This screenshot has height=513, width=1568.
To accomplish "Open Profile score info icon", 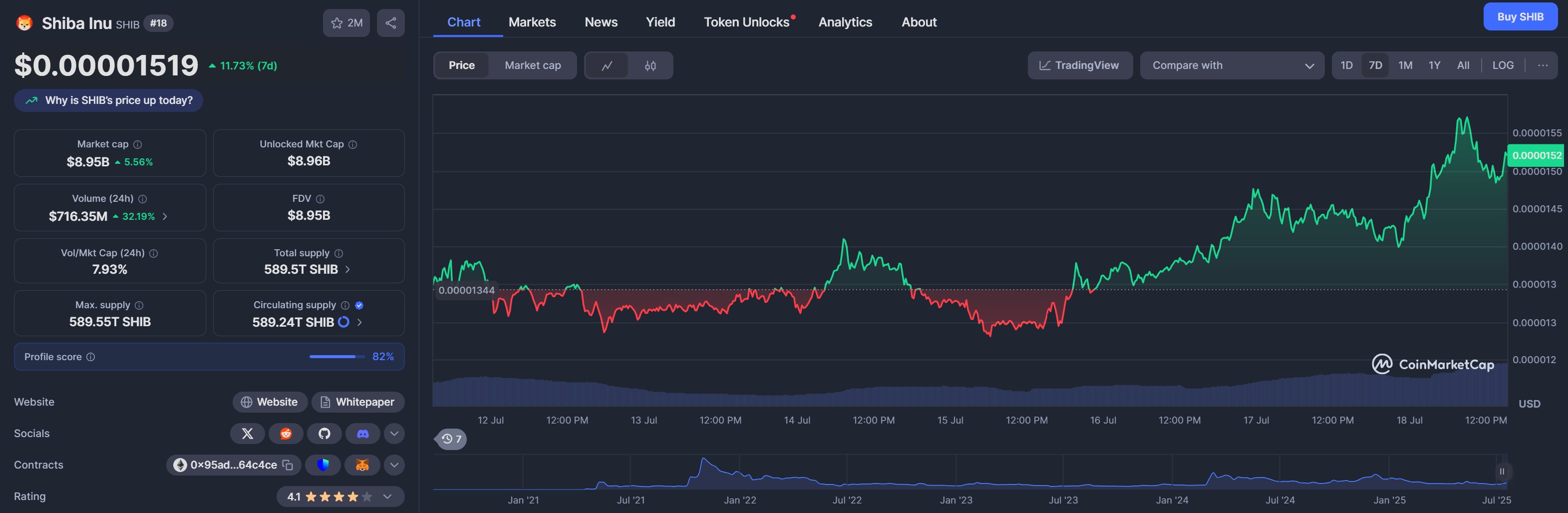I will click(91, 357).
